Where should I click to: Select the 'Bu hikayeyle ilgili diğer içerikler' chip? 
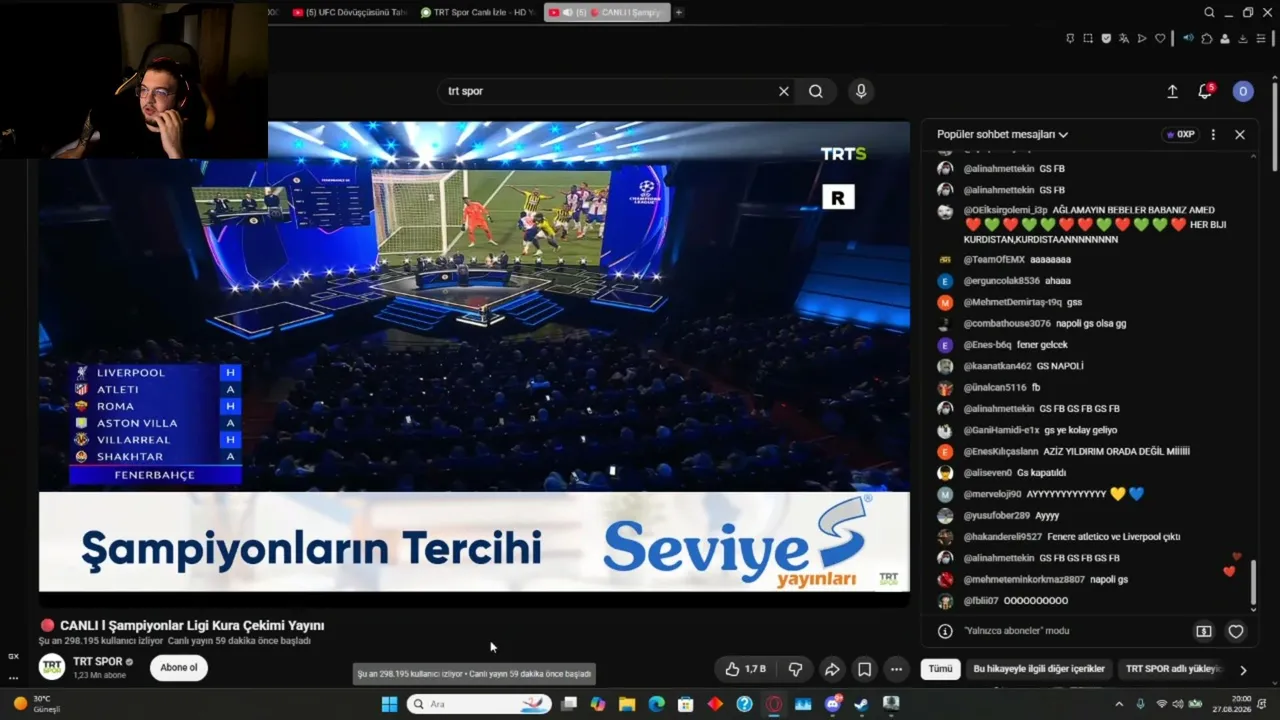point(1039,669)
